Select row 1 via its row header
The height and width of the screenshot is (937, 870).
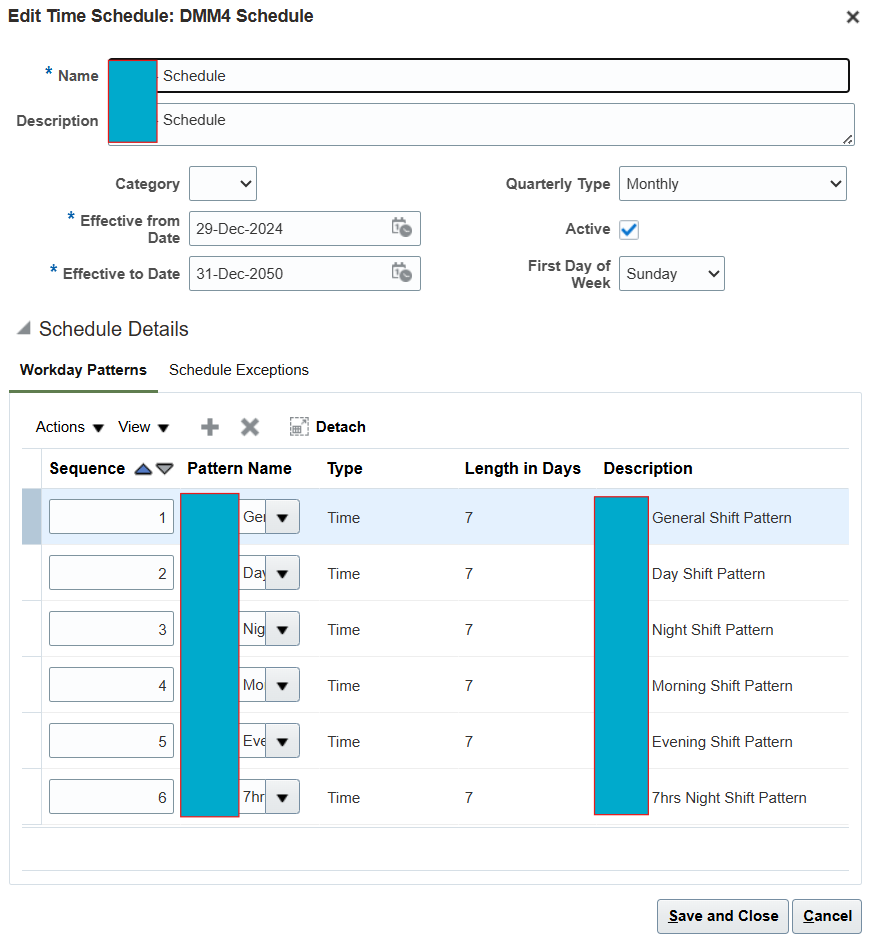point(31,517)
